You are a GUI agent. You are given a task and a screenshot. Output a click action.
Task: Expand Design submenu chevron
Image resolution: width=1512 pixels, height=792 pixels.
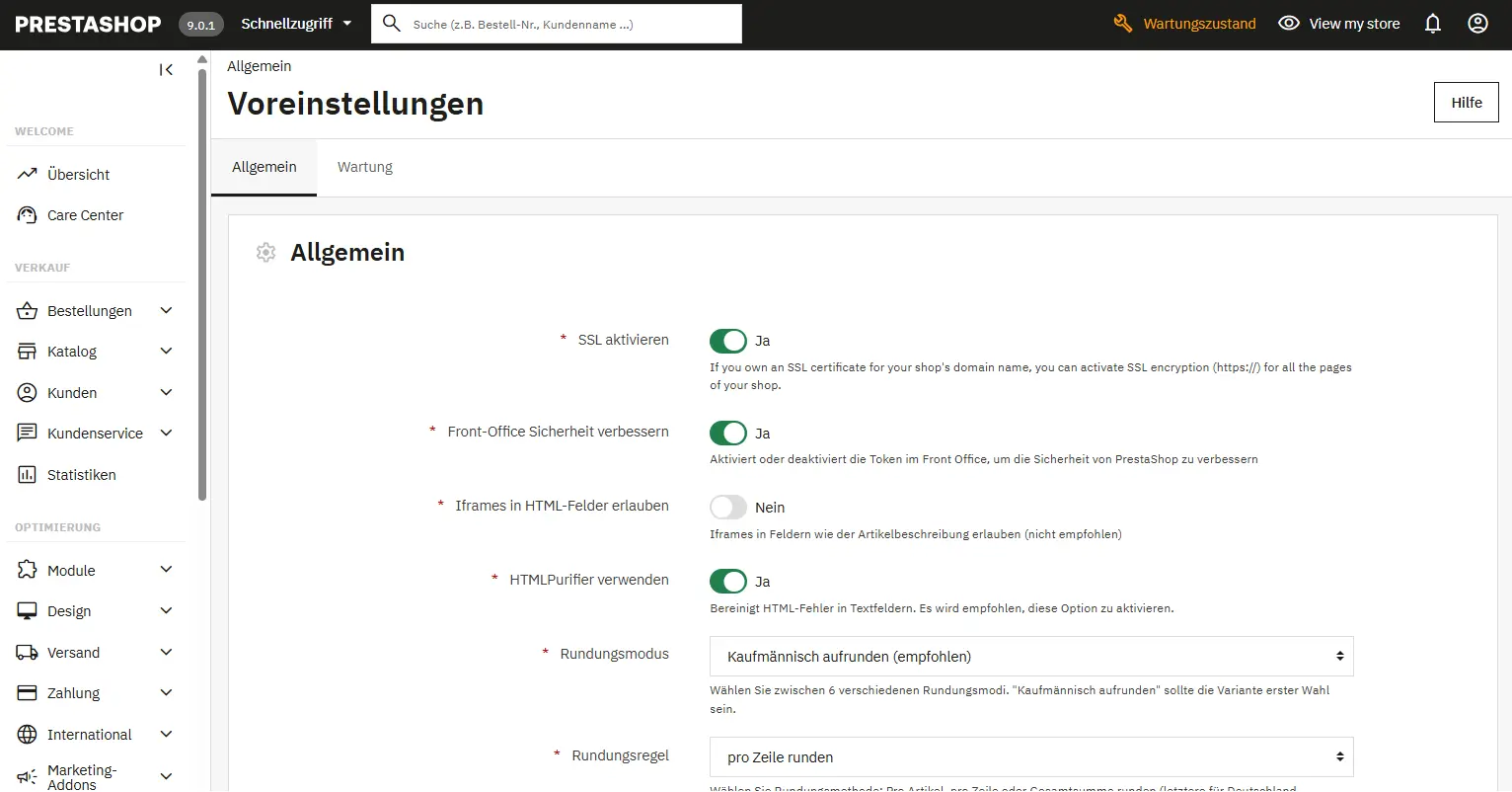(x=166, y=611)
